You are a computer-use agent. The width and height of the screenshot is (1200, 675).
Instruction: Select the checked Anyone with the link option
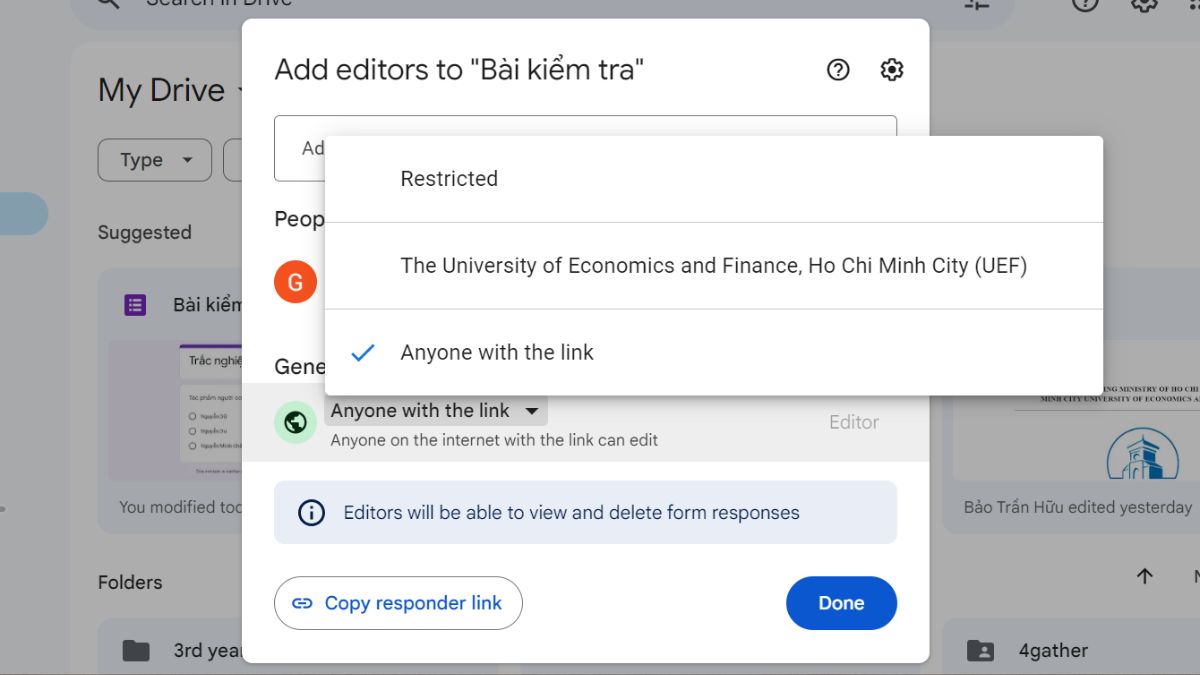pyautogui.click(x=497, y=352)
